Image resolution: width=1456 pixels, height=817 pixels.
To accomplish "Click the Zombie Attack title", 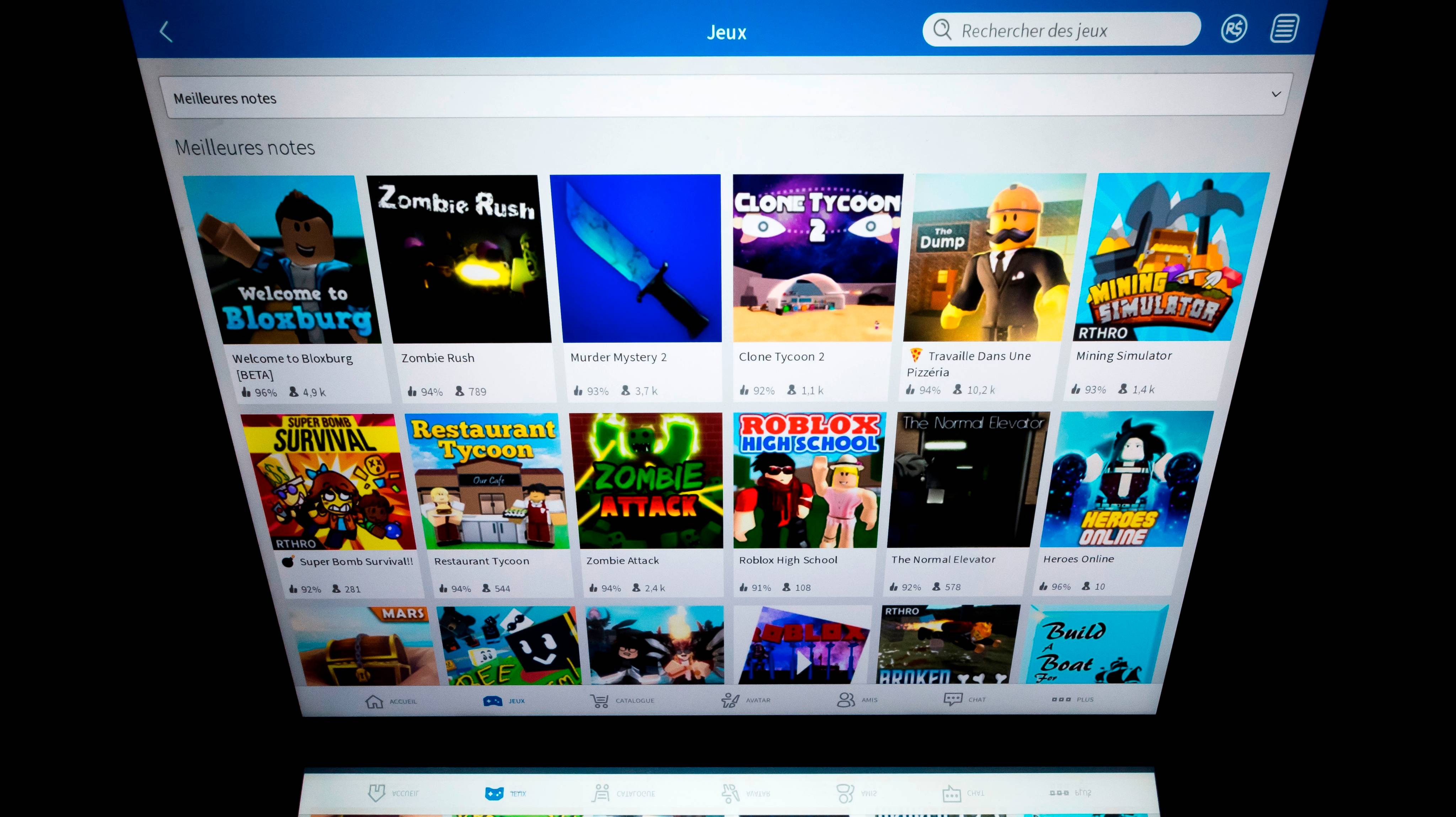I will [x=622, y=561].
